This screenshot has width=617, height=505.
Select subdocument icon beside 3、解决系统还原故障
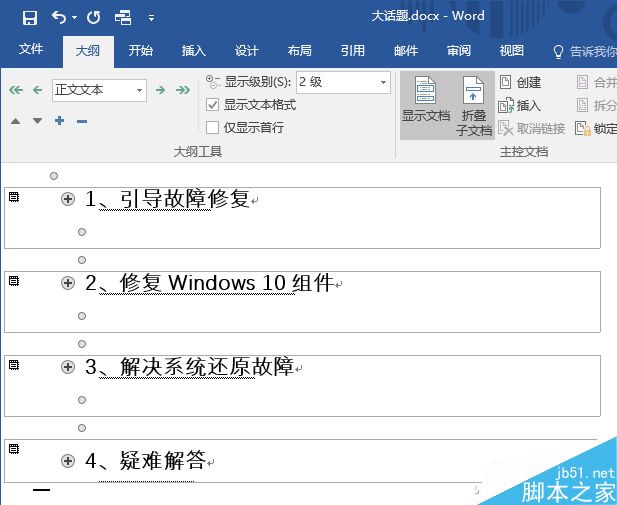point(14,365)
